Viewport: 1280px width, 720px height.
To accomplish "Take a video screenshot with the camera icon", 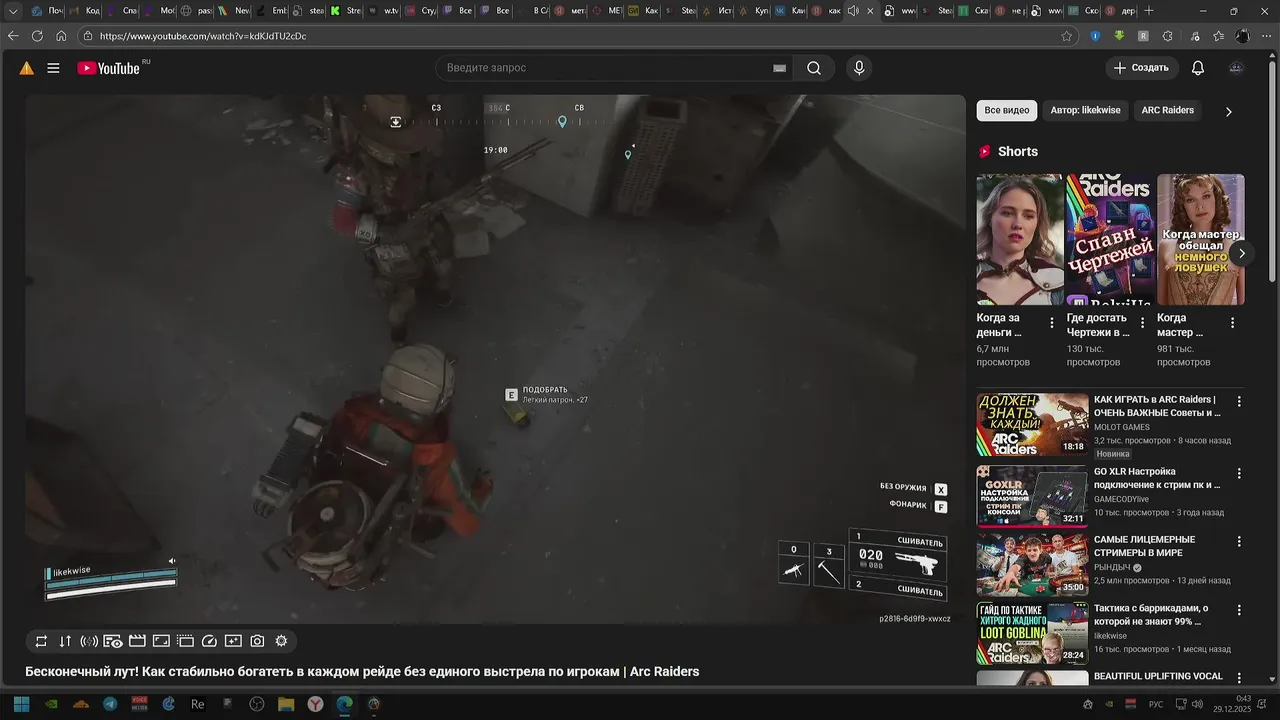I will [x=257, y=641].
